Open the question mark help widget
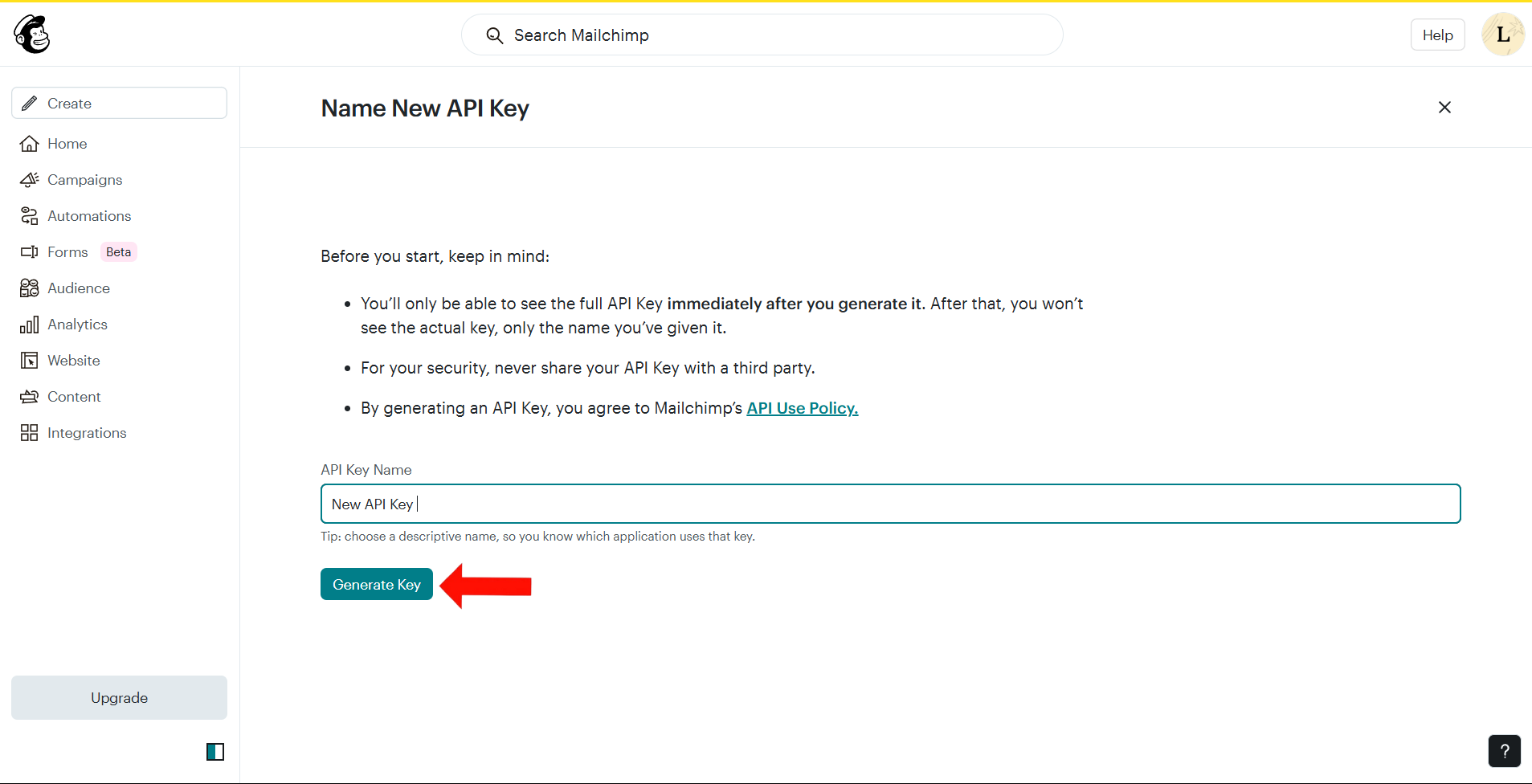The width and height of the screenshot is (1532, 784). [1504, 751]
